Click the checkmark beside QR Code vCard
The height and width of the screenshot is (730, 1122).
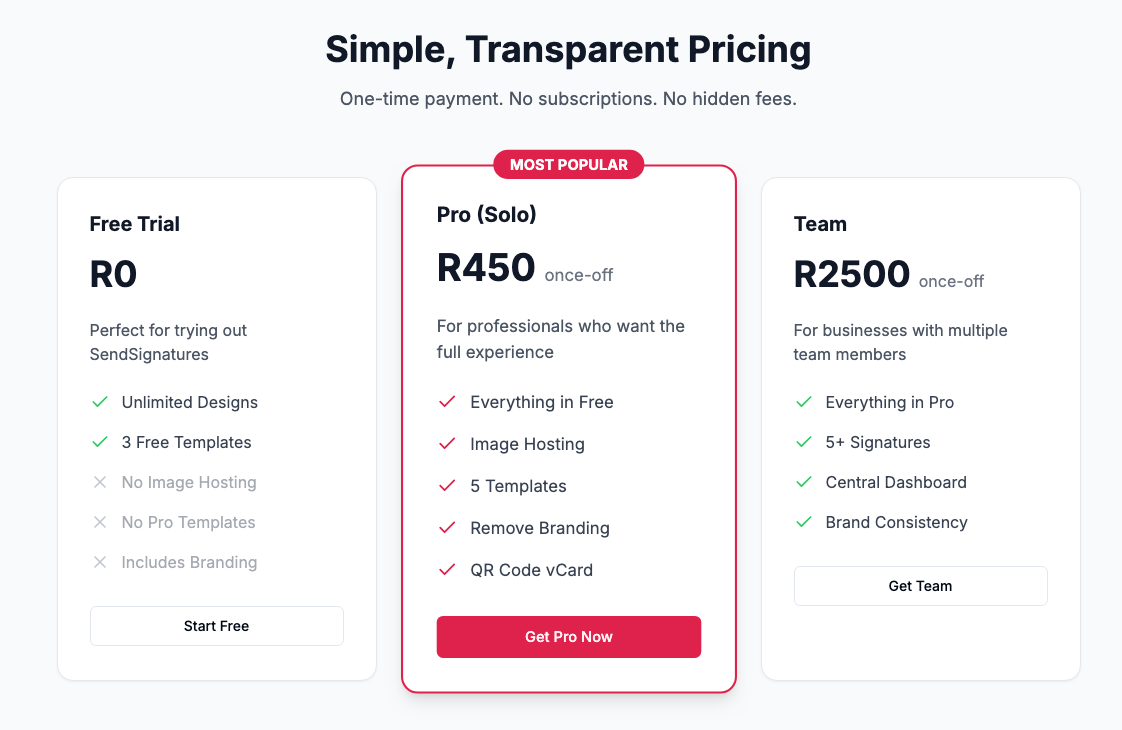446,570
